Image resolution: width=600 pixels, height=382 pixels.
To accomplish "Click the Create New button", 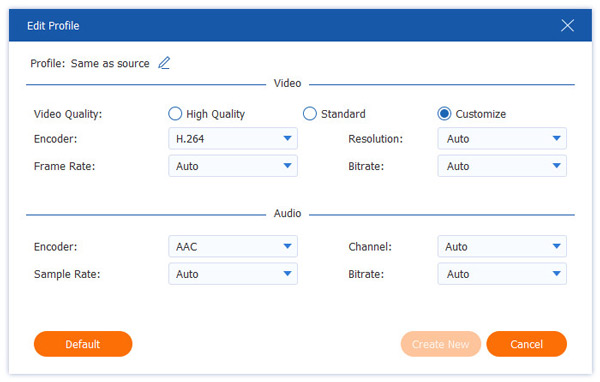I will tap(440, 344).
